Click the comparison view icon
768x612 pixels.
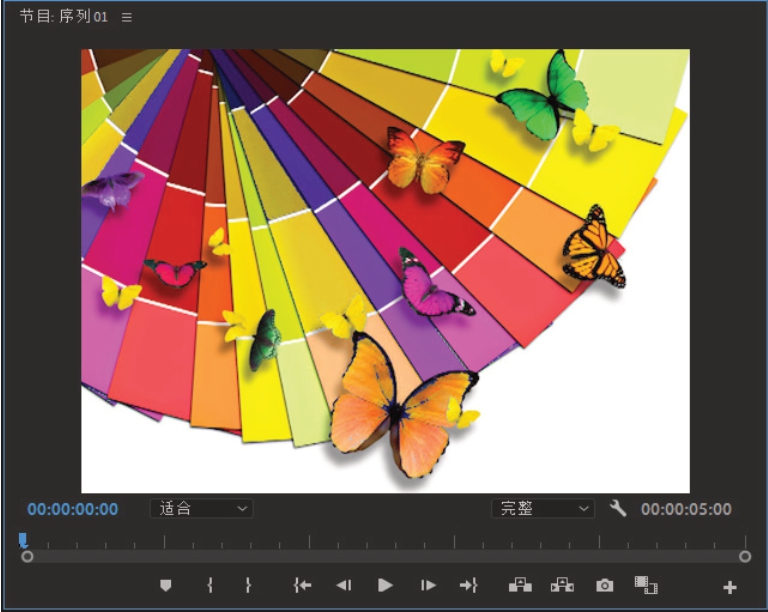click(x=646, y=585)
